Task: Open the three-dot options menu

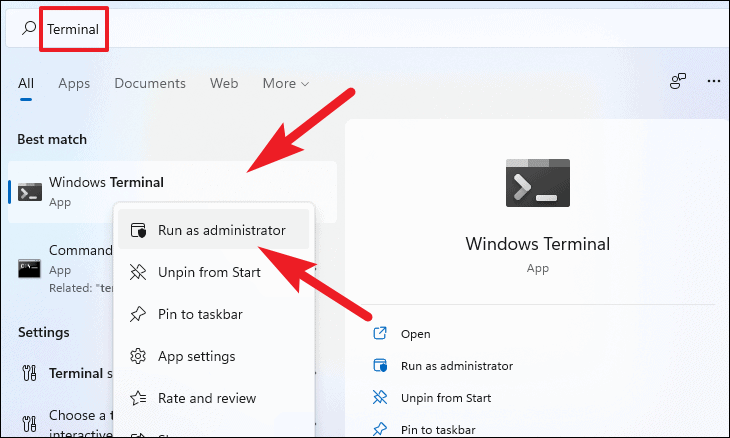Action: [x=714, y=81]
